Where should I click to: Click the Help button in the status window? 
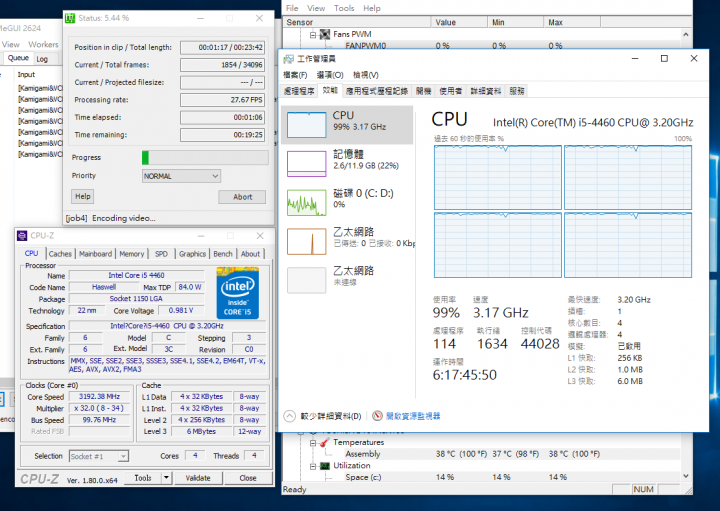tap(83, 196)
